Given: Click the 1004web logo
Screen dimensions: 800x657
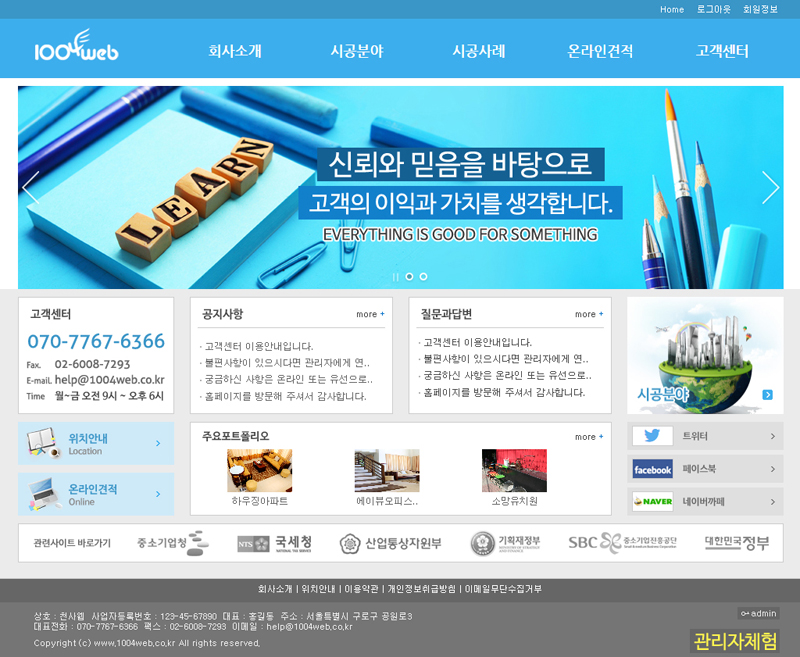Looking at the screenshot, I should tap(76, 49).
